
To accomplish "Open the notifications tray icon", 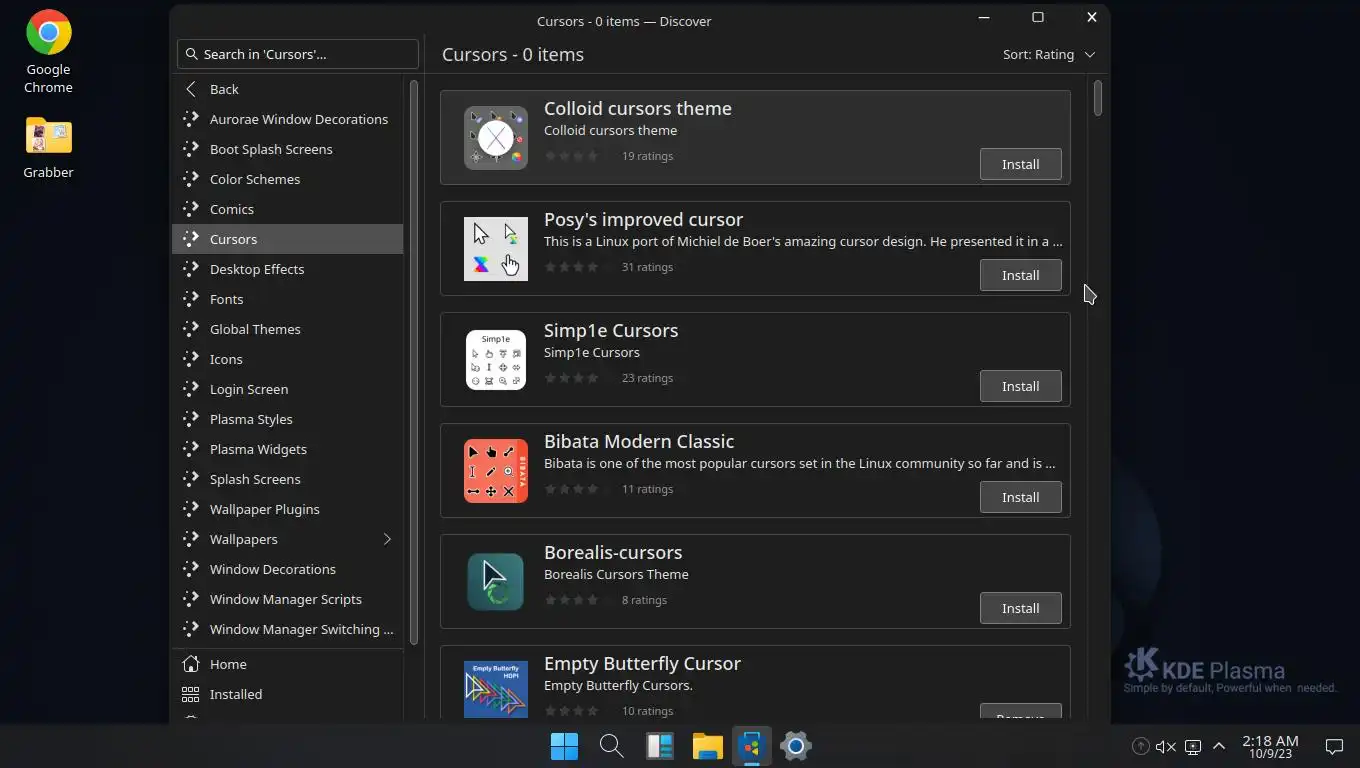I will click(x=1334, y=747).
